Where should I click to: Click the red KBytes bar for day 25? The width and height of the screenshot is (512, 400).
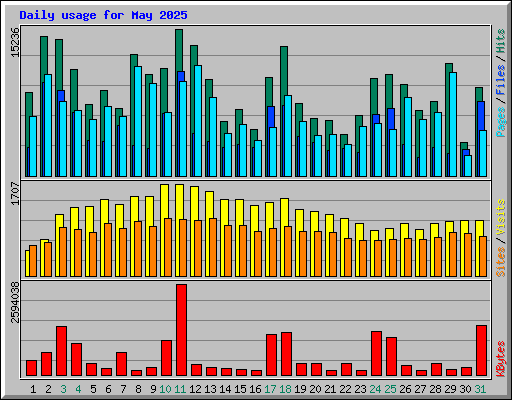click(392, 357)
